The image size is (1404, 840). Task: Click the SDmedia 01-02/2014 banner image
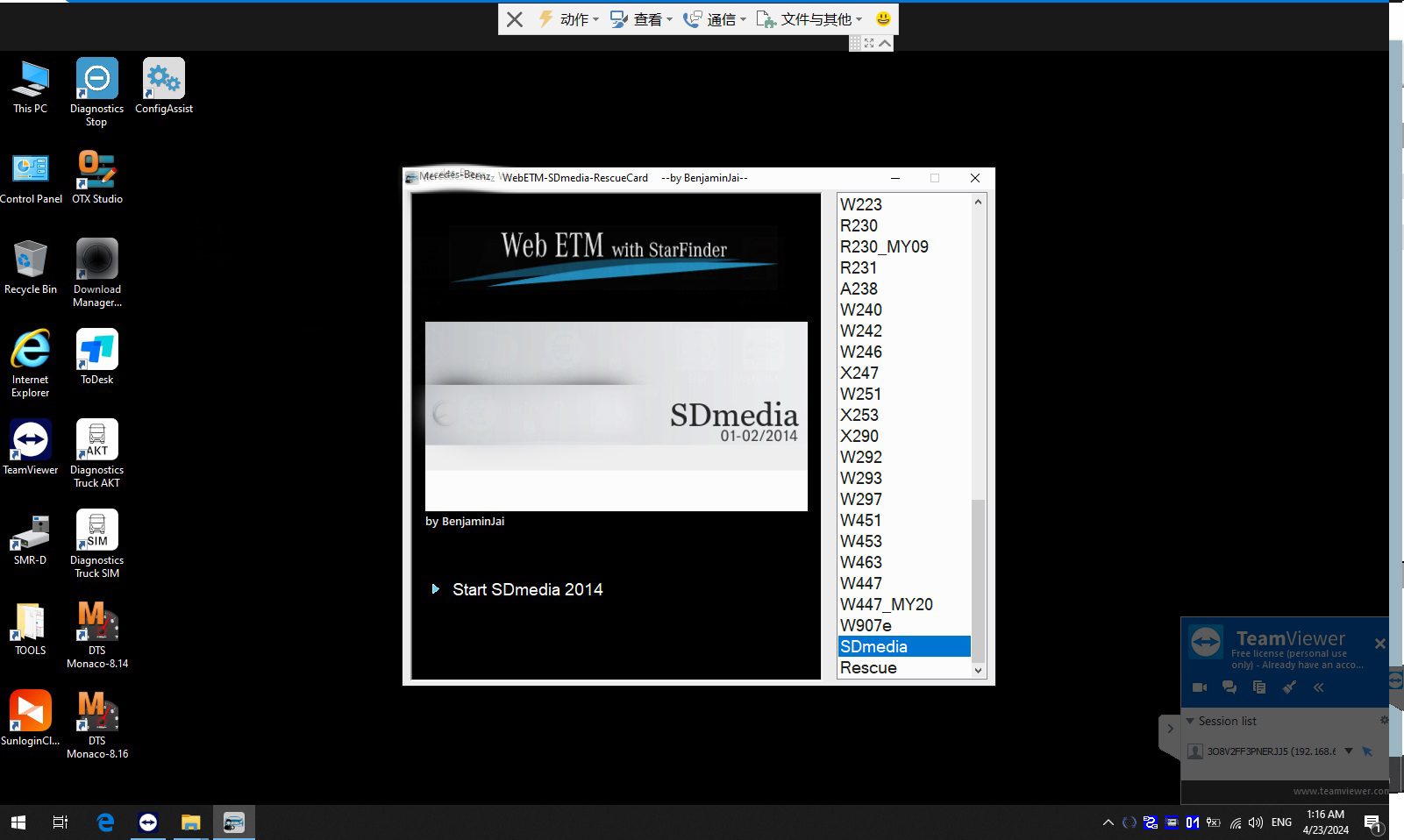(616, 416)
